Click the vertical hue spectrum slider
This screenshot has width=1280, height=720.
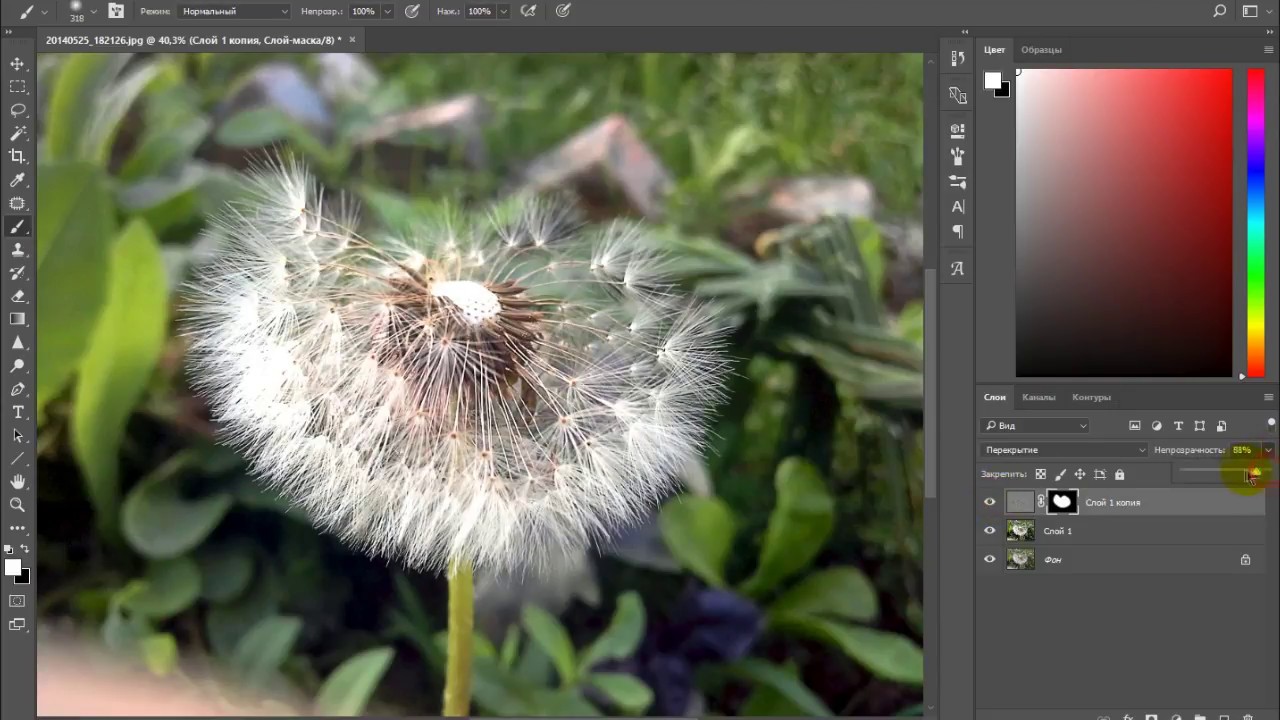[1255, 222]
